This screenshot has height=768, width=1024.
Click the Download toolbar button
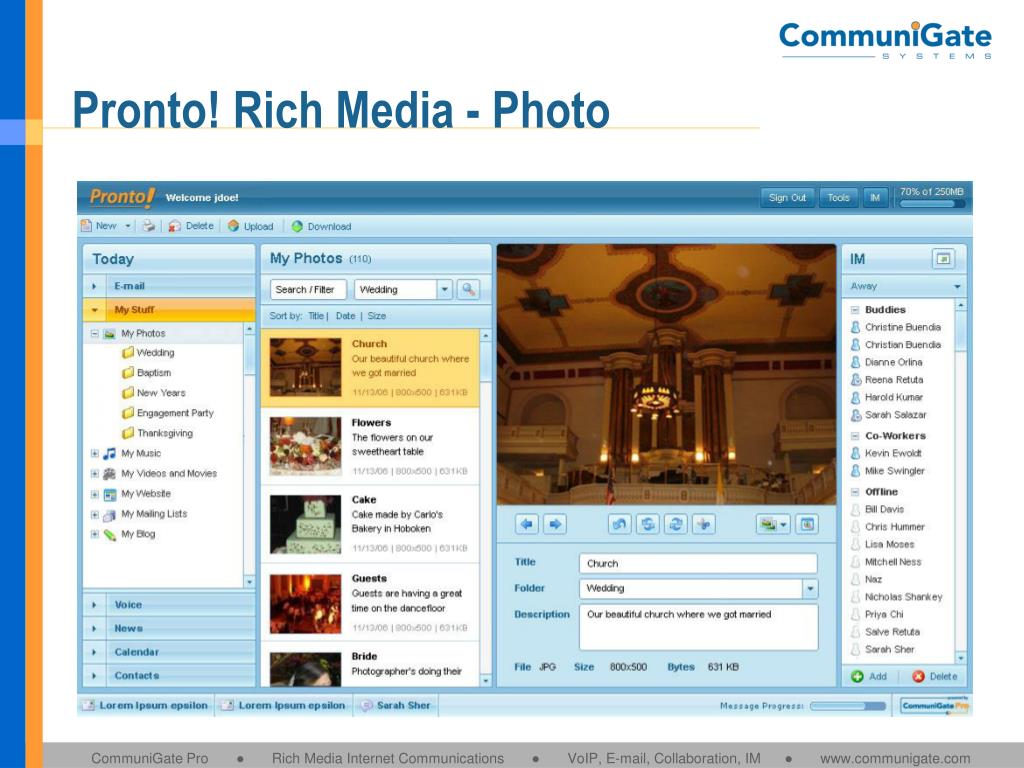[321, 227]
